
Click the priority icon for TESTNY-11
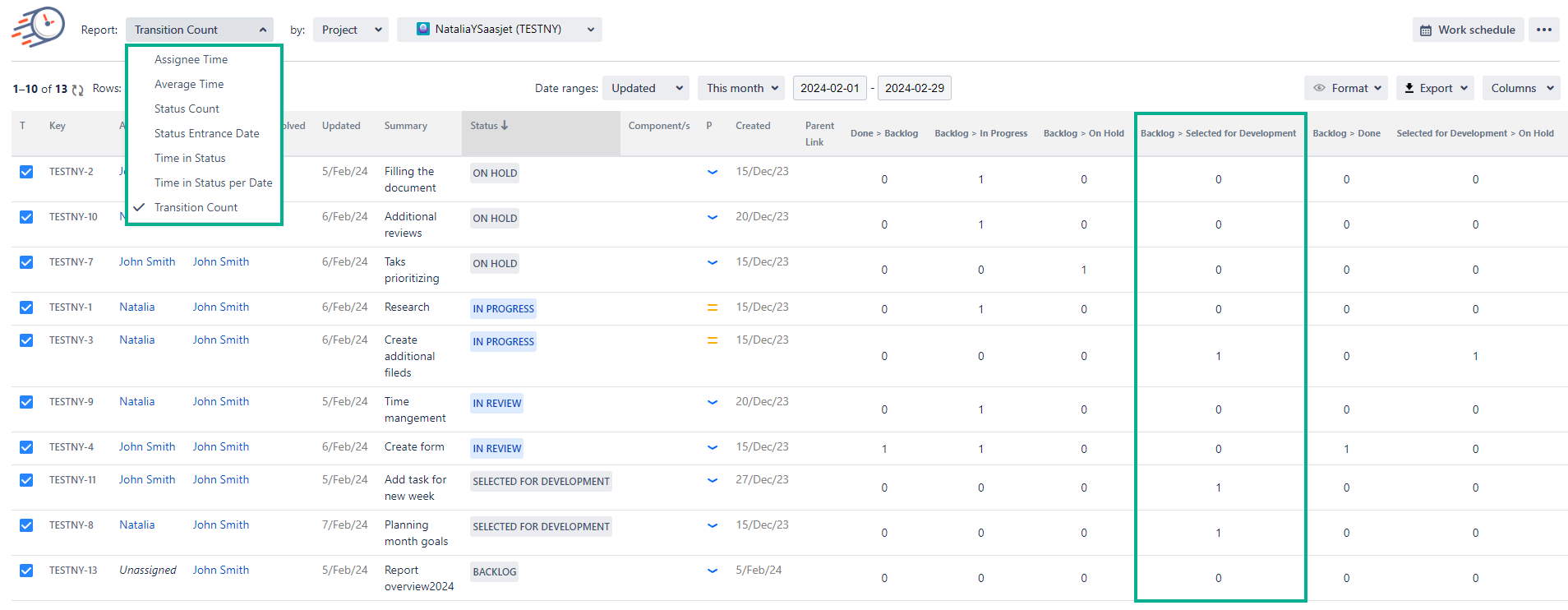[713, 480]
